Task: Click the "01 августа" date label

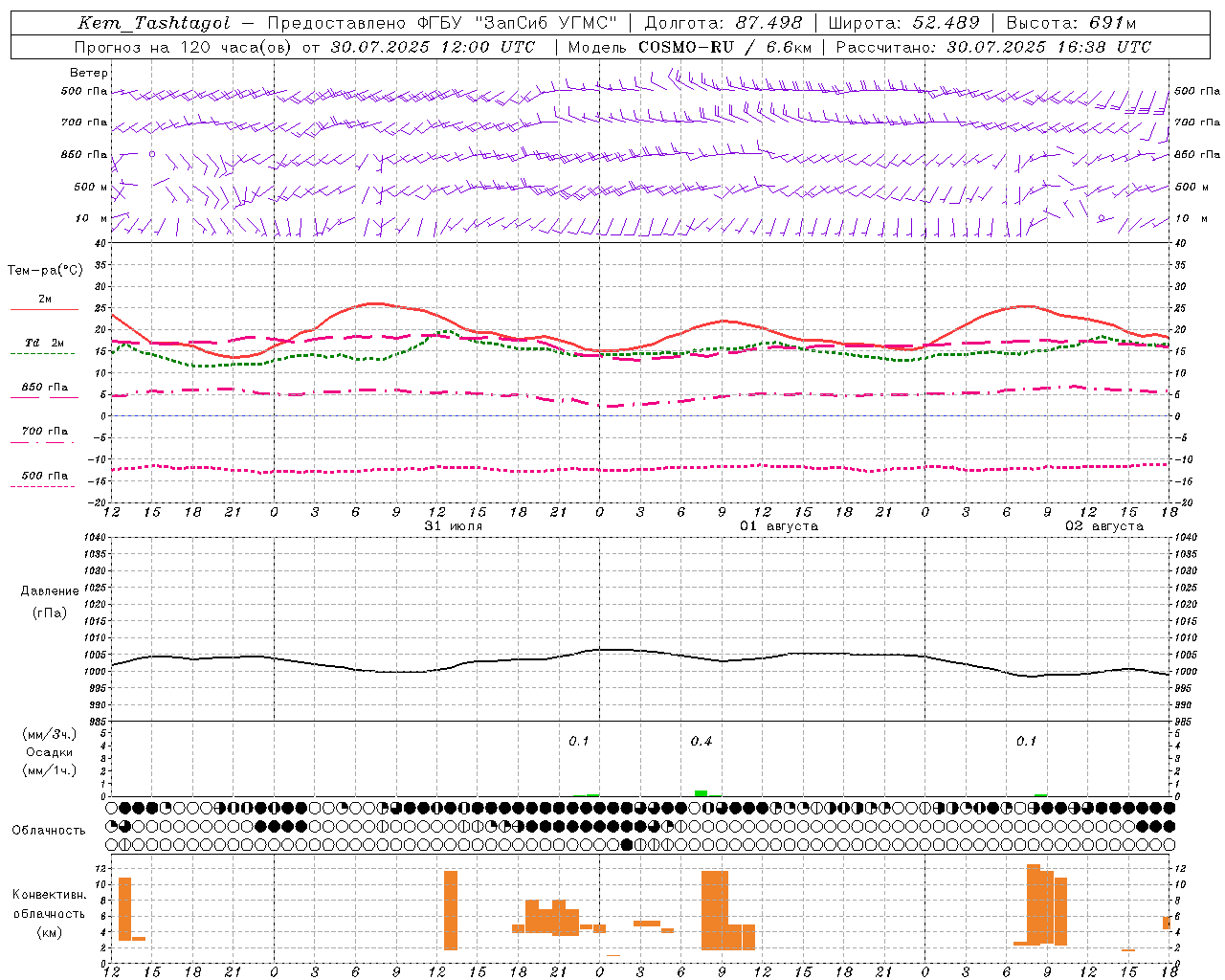Action: [778, 526]
